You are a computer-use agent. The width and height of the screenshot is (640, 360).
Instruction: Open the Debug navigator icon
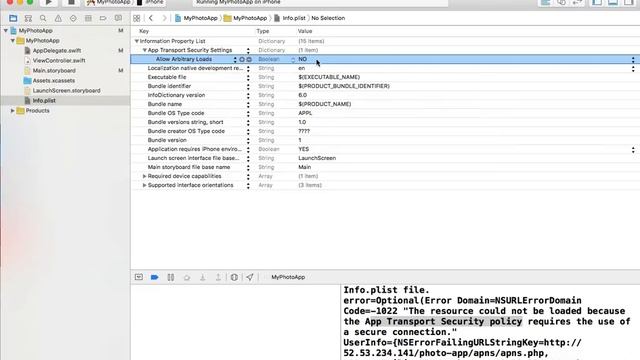point(88,18)
